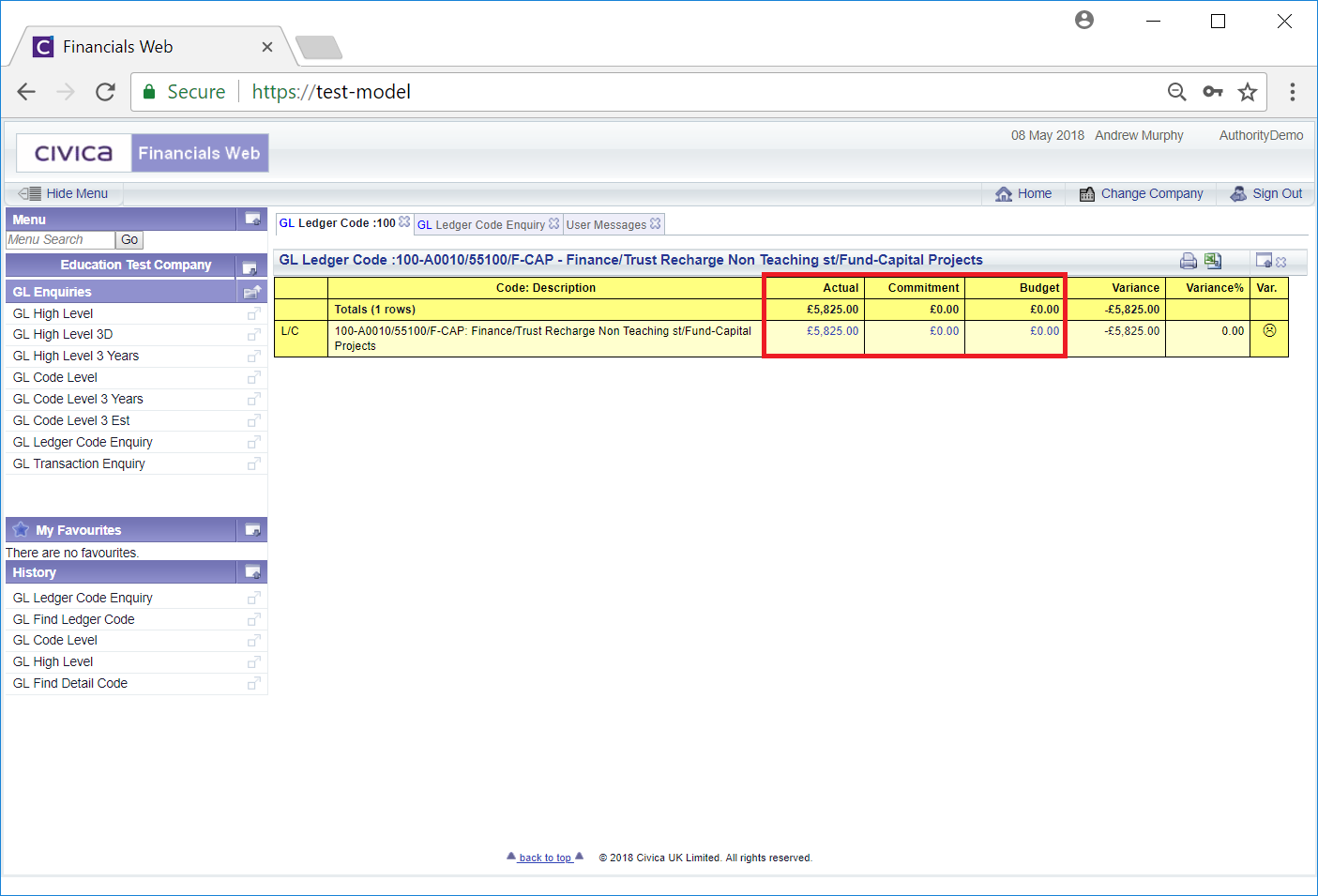Click Education Test Company panel icon
The image size is (1318, 896).
(250, 266)
